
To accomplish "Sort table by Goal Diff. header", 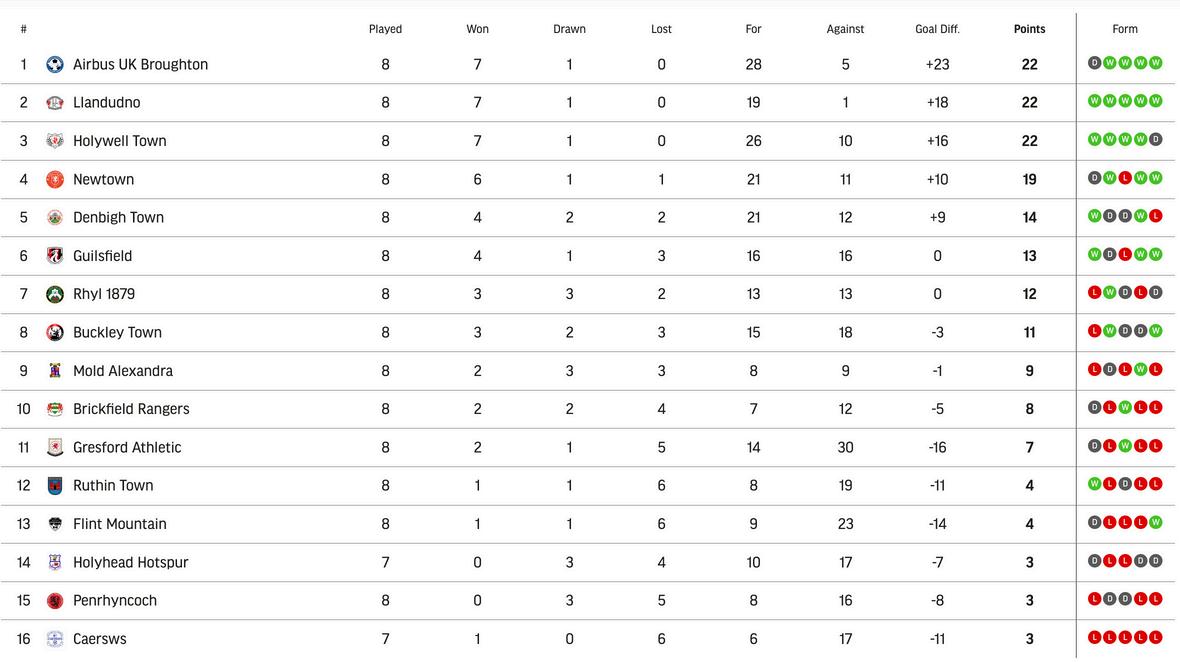I will coord(937,29).
